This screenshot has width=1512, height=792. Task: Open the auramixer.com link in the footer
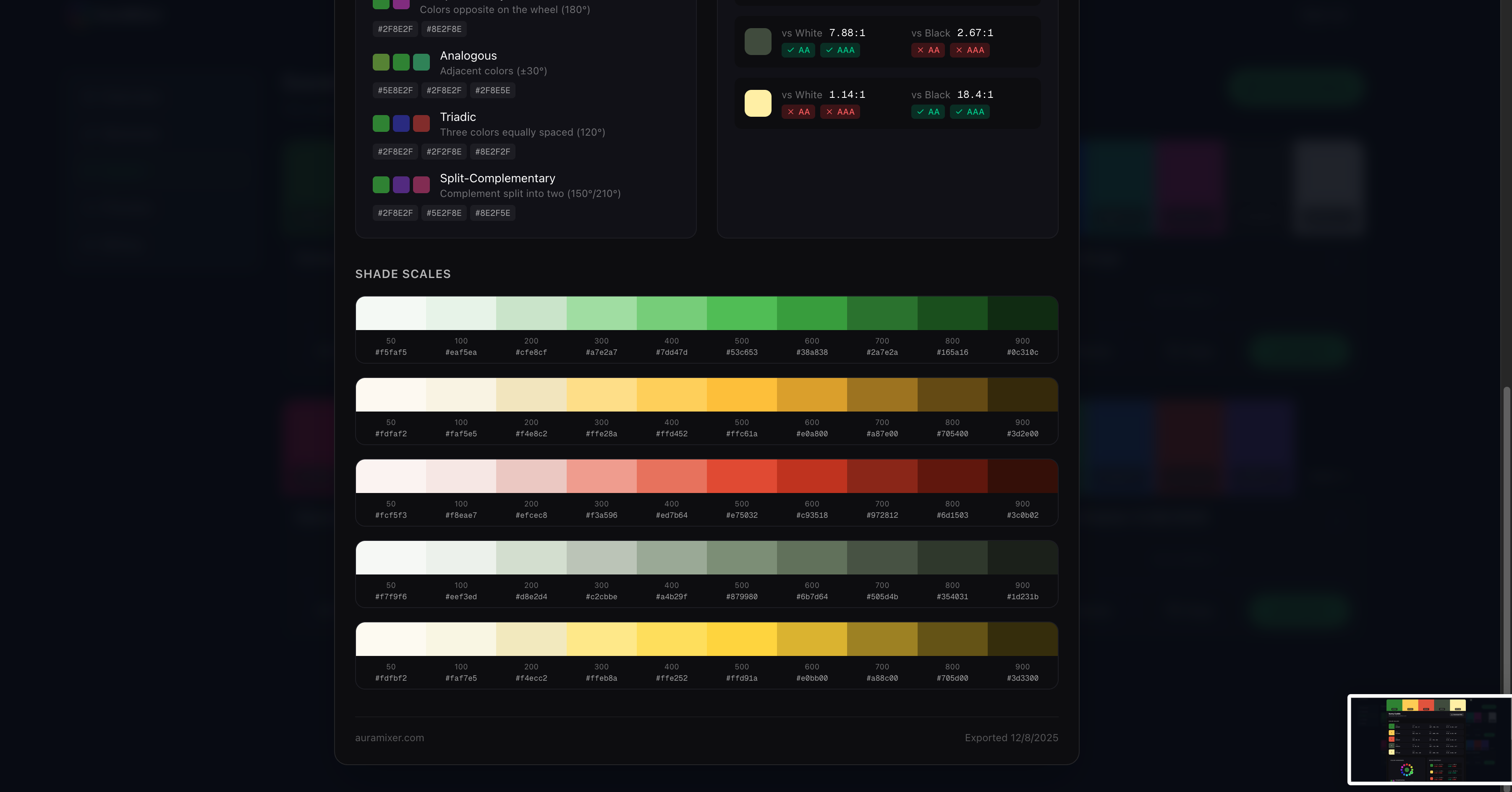click(389, 737)
